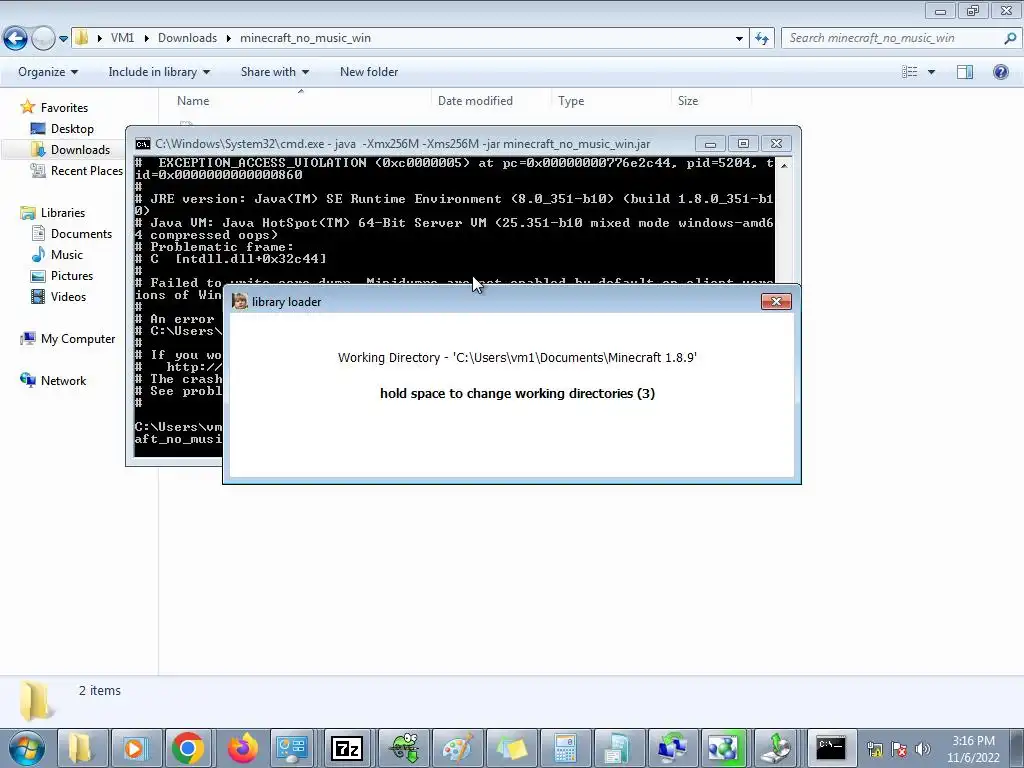Open the Organize menu
Screen dimensions: 1024x768
pos(48,72)
